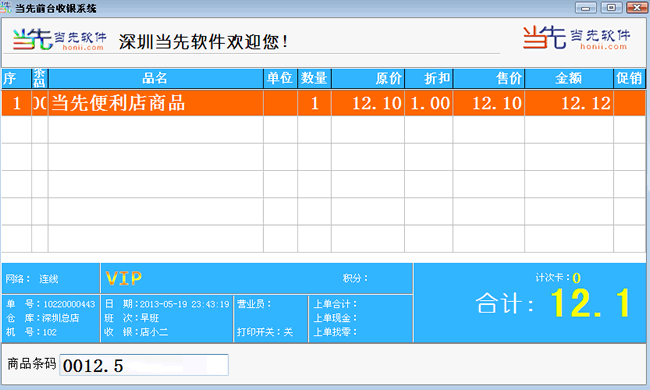Click the 日期 2013-05-19 entry
This screenshot has height=390, width=650.
point(167,304)
